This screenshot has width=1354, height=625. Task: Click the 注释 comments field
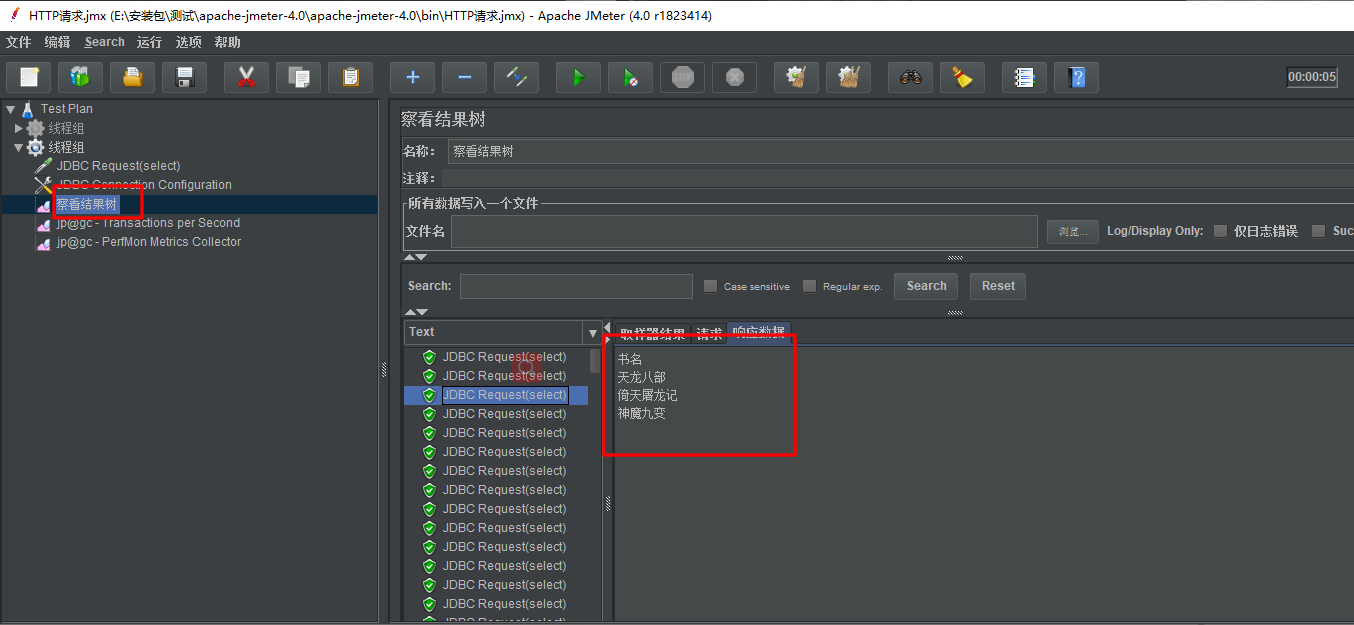(897, 178)
